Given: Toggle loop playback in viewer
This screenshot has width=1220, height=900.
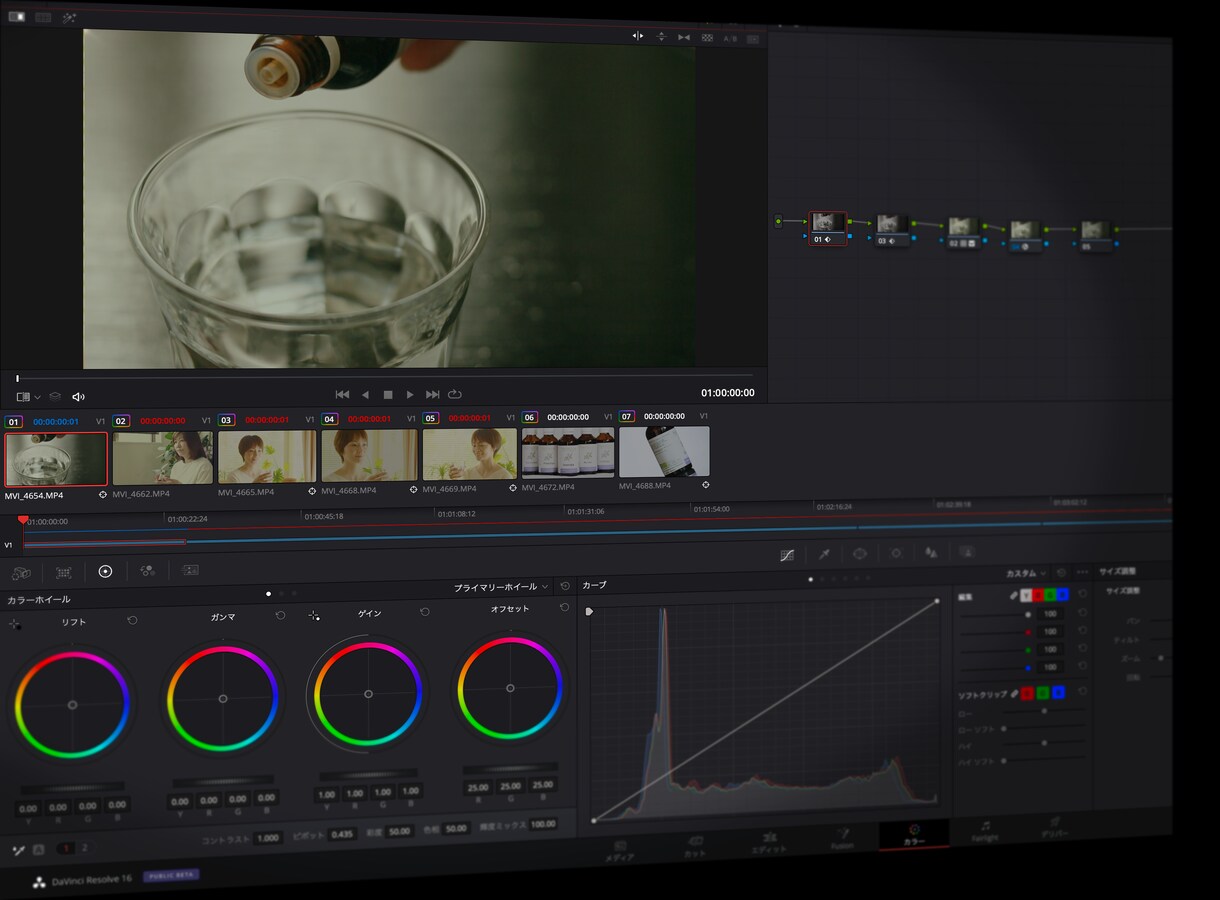Looking at the screenshot, I should coord(455,395).
